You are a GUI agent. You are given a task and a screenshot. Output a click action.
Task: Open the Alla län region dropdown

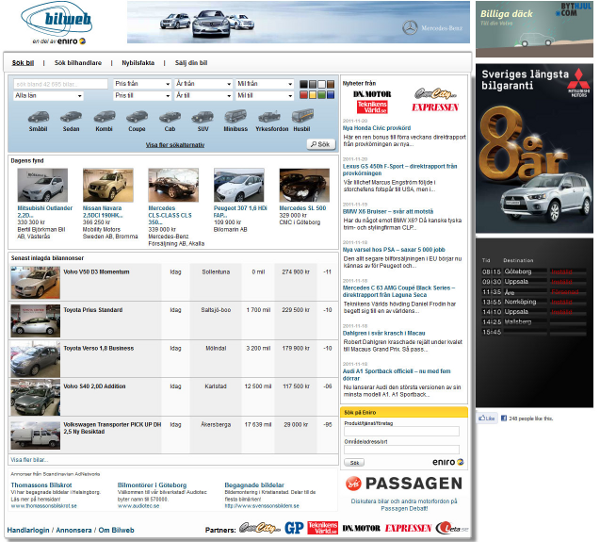[x=48, y=96]
